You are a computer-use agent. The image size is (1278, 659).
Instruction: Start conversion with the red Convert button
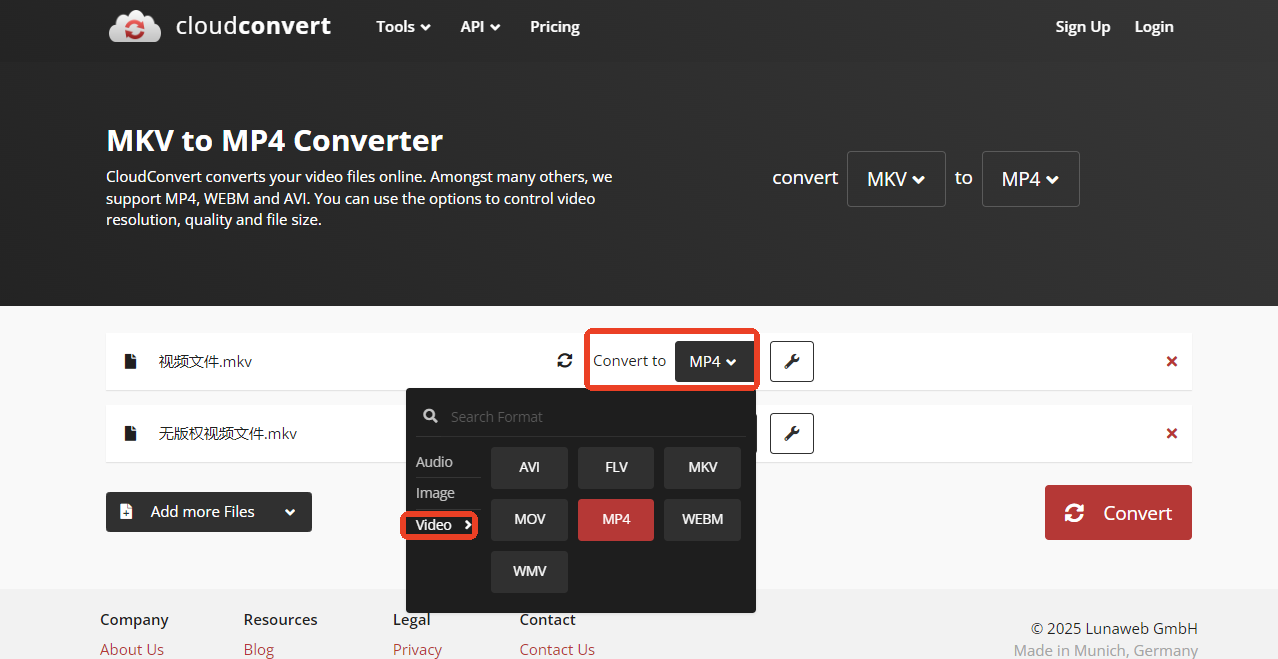click(1118, 513)
